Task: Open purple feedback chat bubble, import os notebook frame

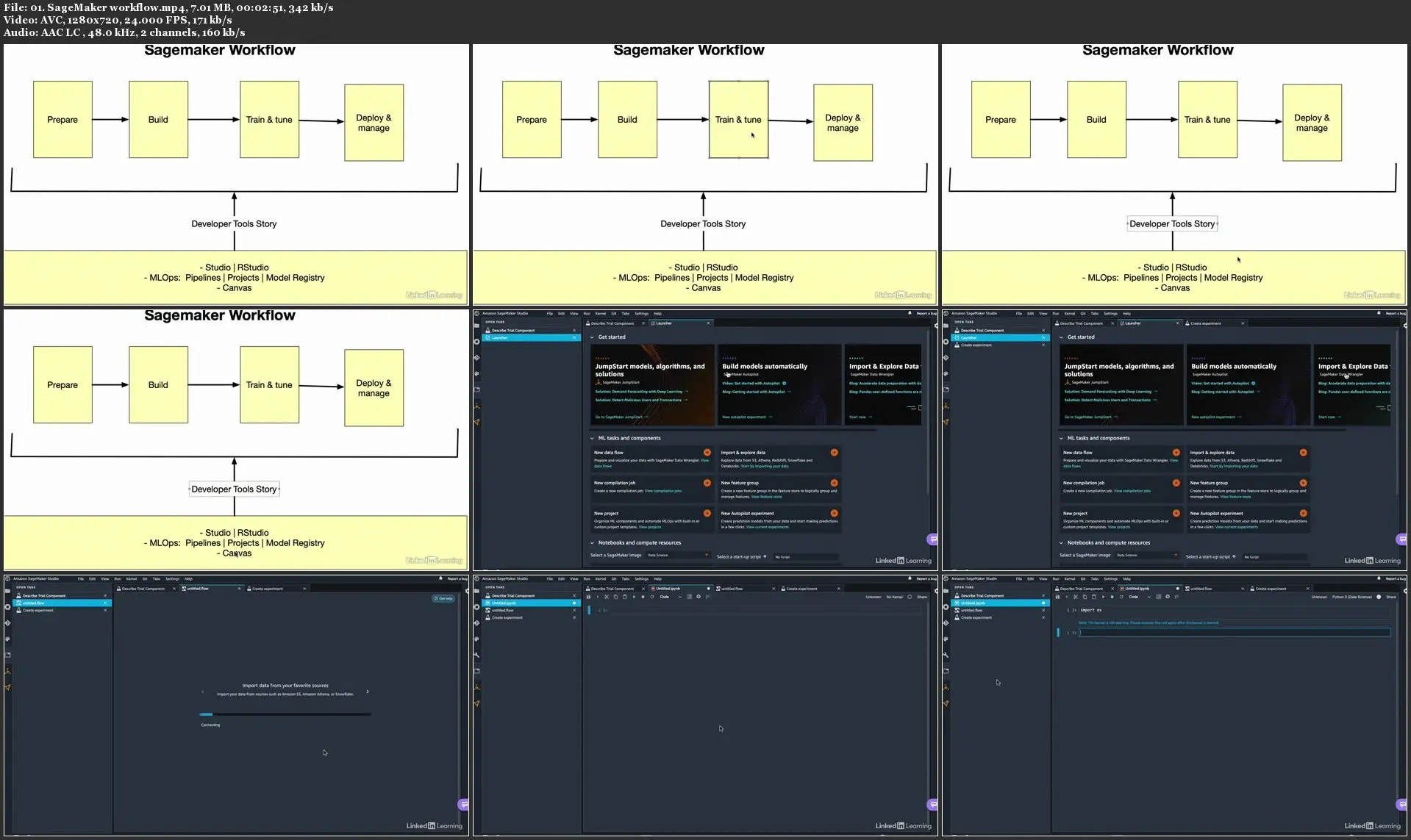Action: (1402, 804)
